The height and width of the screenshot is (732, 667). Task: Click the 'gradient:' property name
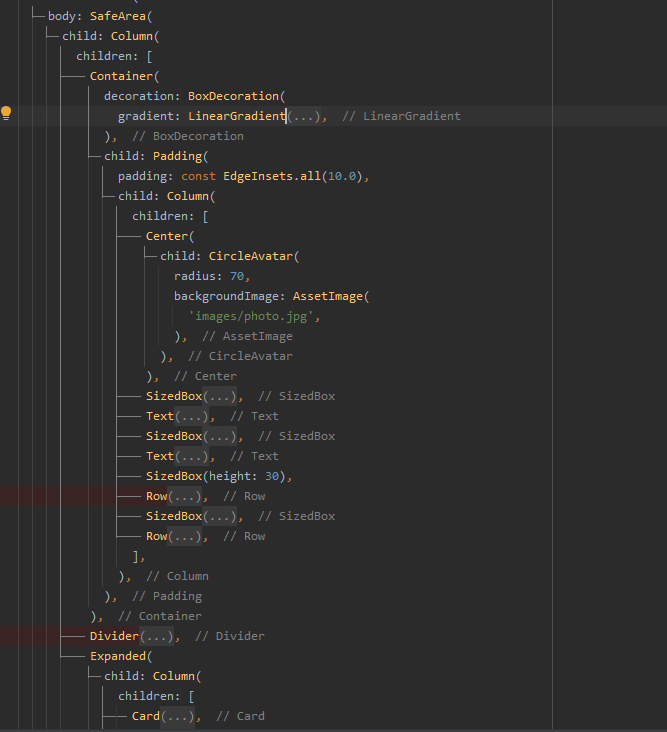(149, 116)
